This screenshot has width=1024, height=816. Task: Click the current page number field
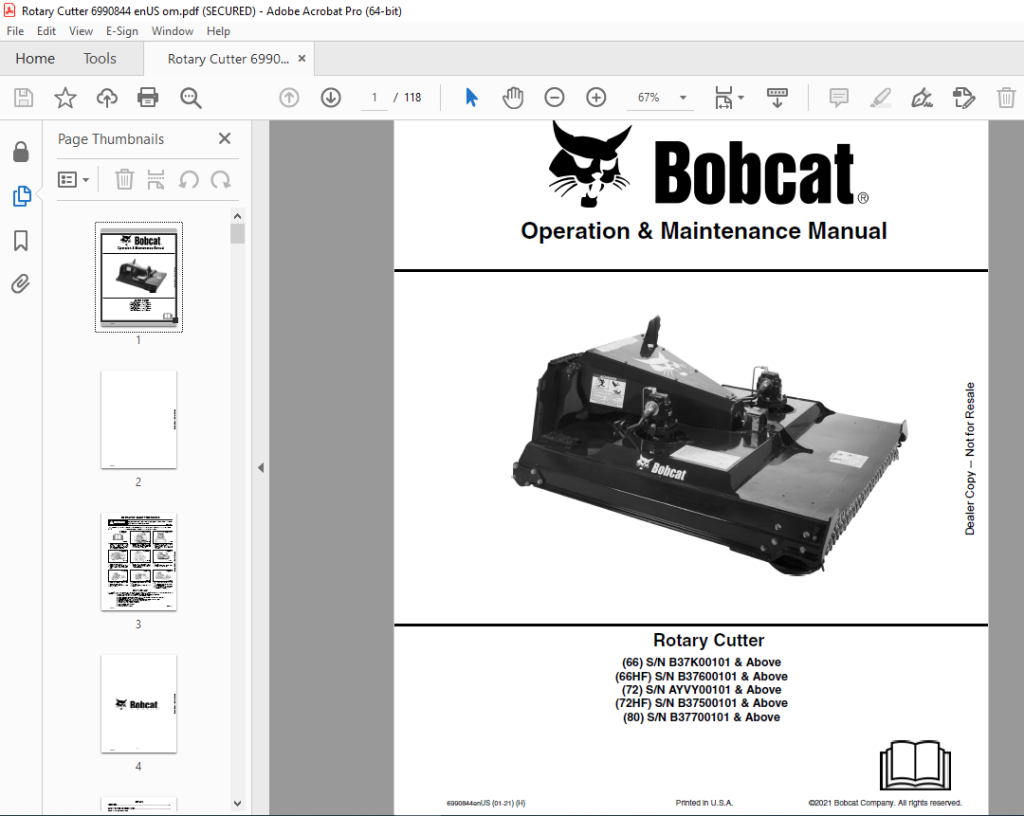click(374, 98)
